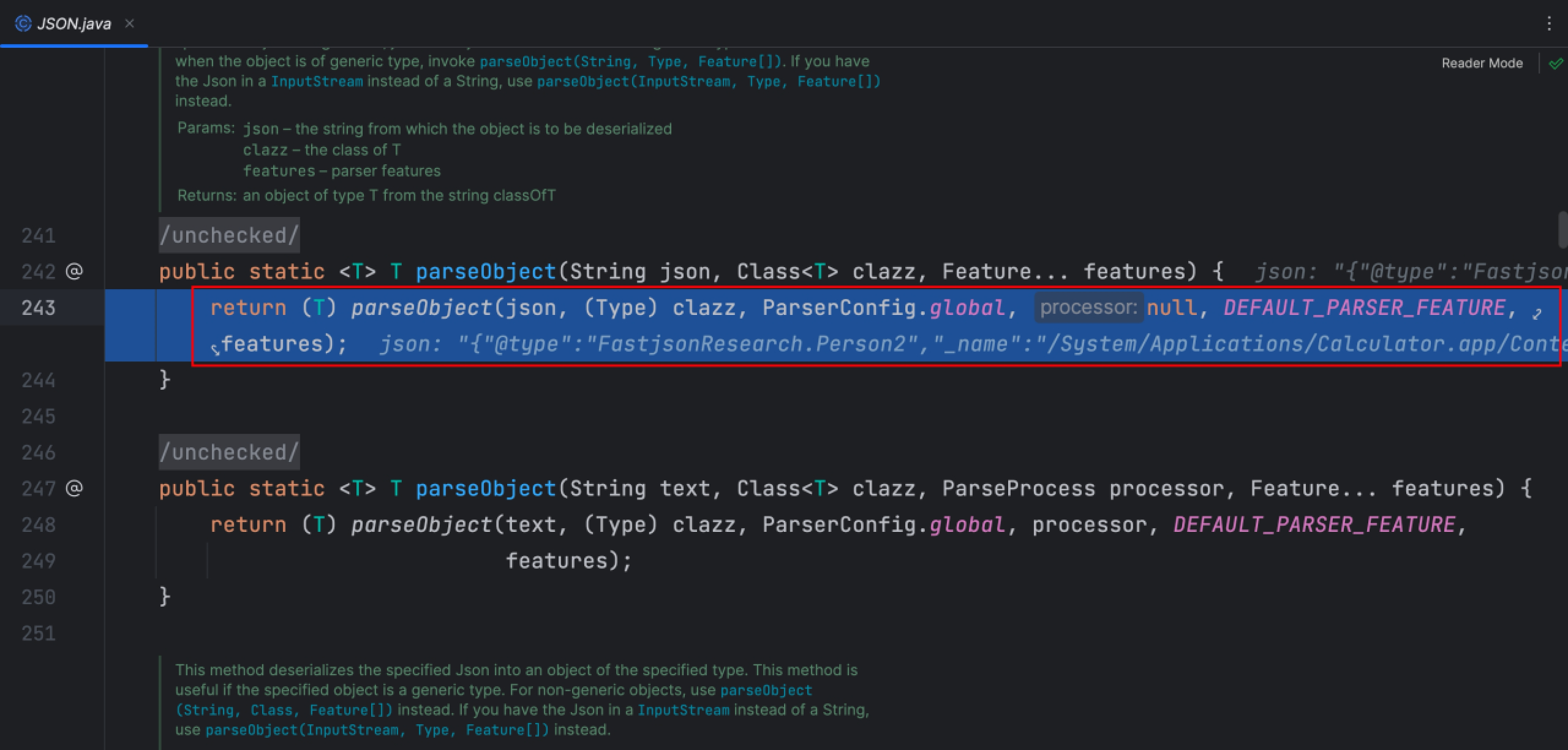Viewport: 1568px width, 750px height.
Task: Open InputStream link in the bottom doc comment
Action: 684,710
